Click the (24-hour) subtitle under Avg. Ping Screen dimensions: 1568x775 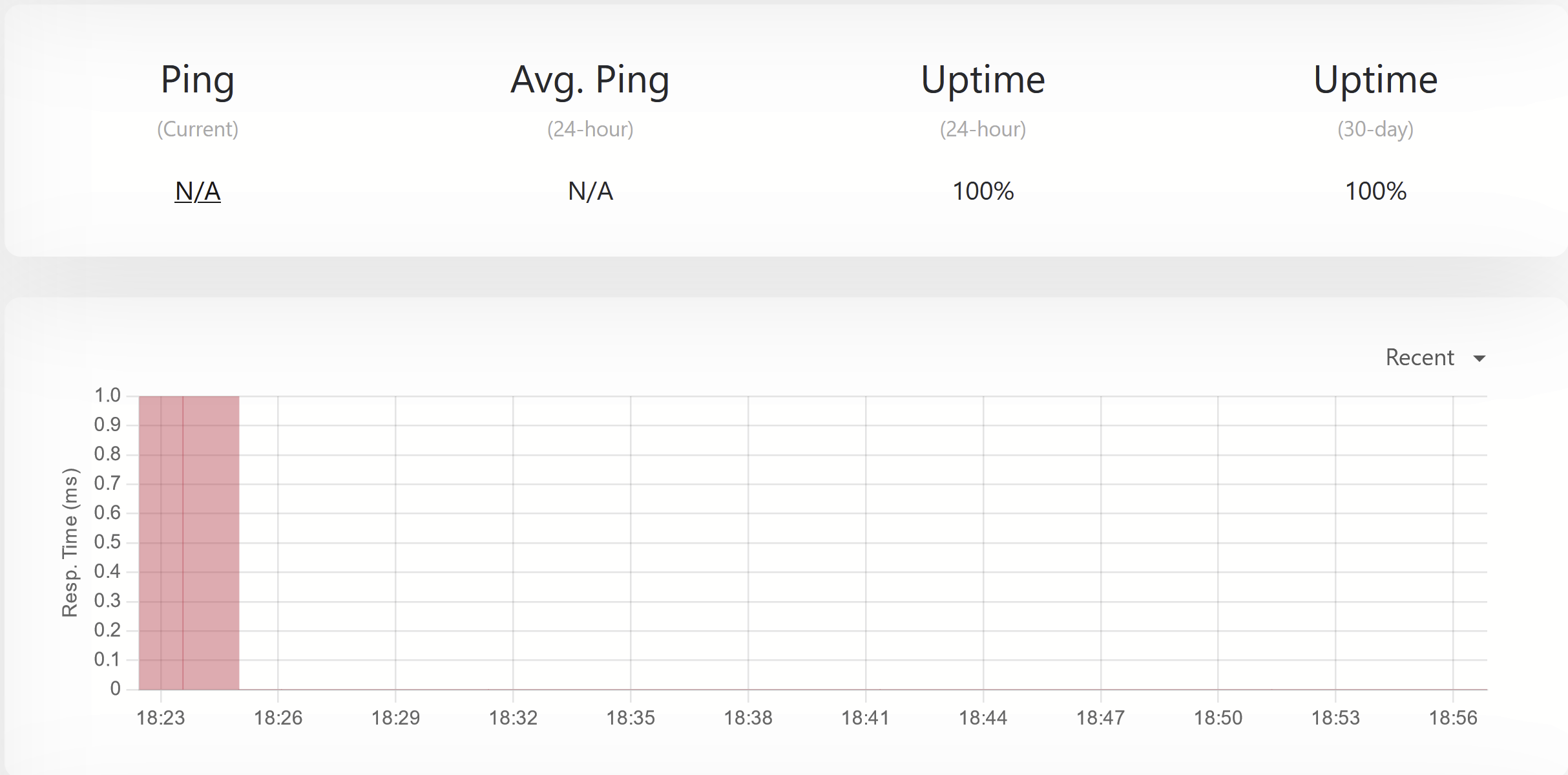pyautogui.click(x=589, y=129)
